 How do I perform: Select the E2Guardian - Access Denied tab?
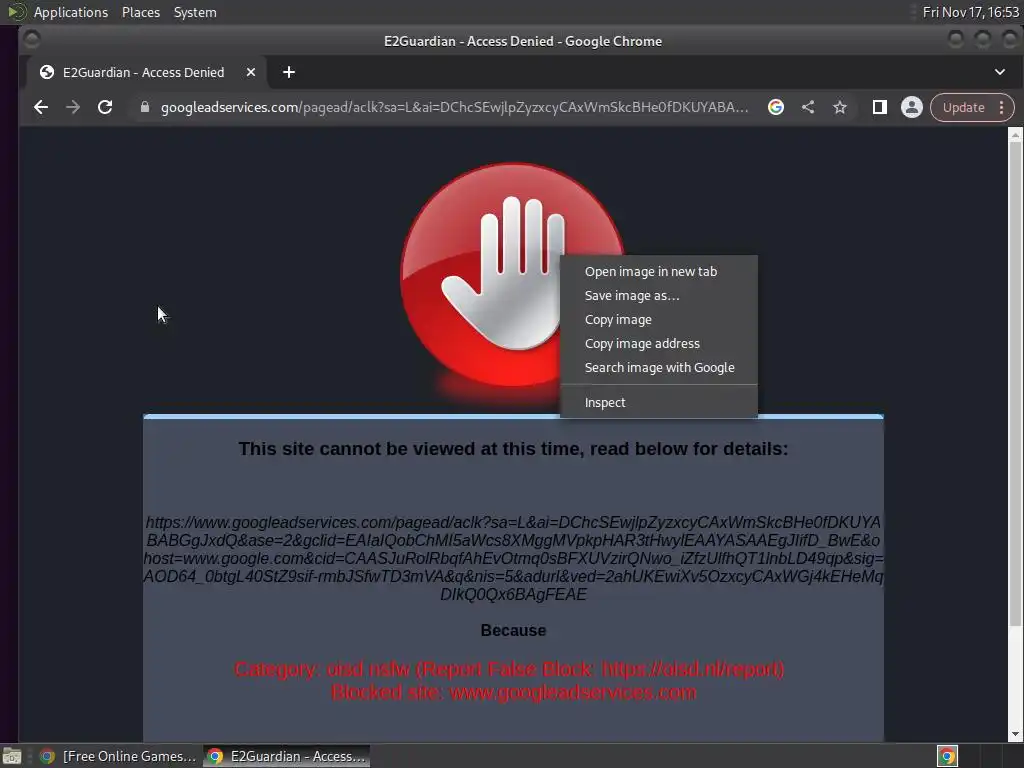coord(144,72)
